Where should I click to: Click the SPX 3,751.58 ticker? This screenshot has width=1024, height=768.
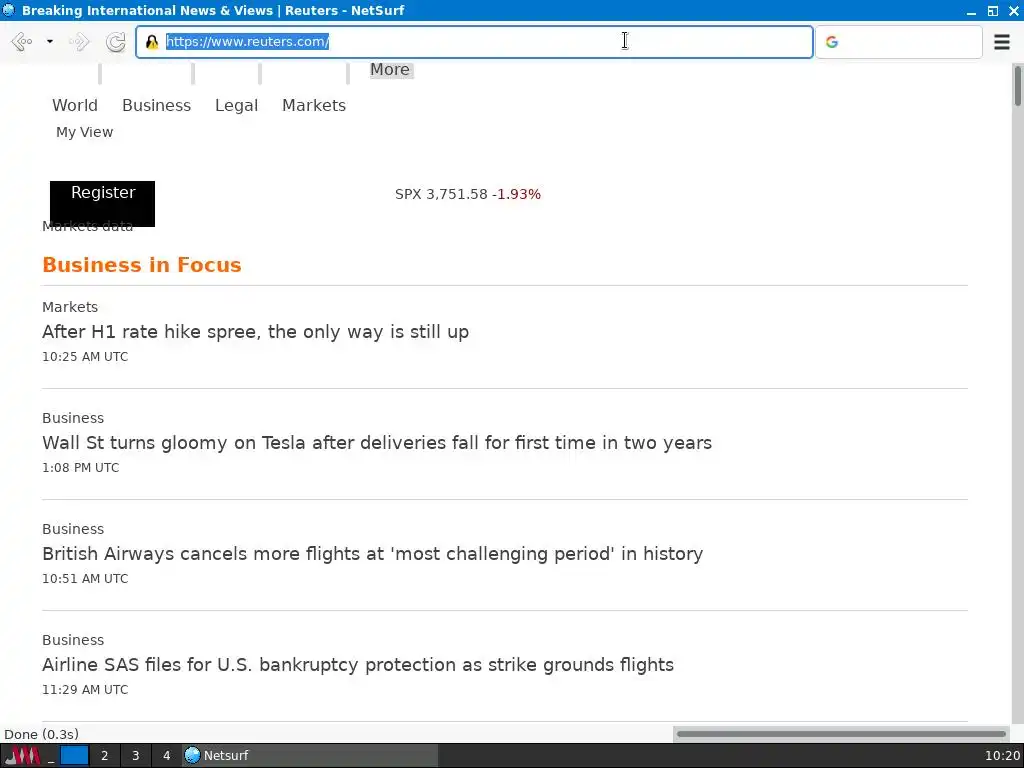468,194
